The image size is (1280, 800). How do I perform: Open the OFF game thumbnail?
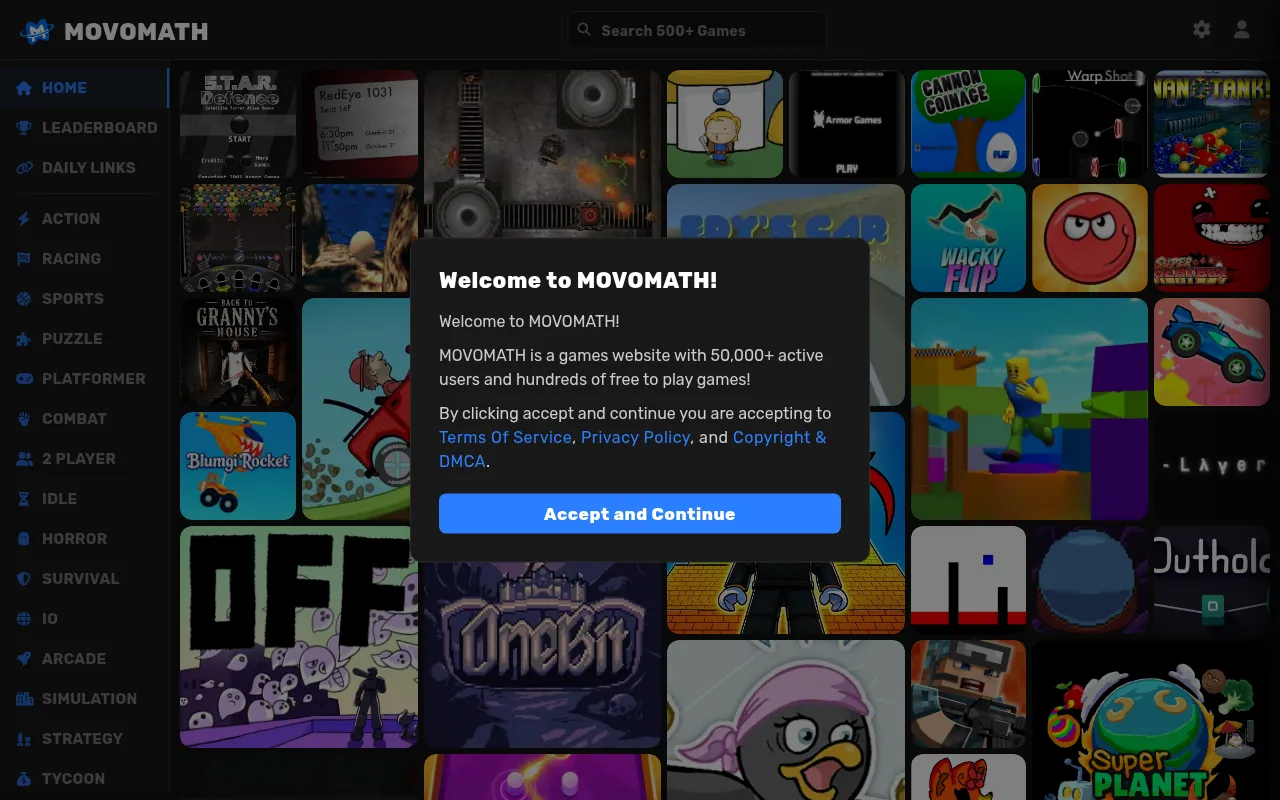[299, 637]
